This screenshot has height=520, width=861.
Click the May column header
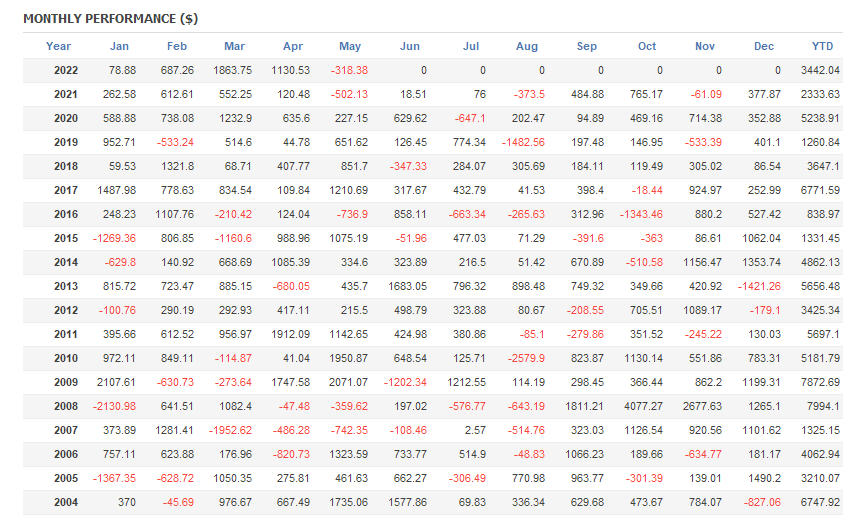pos(350,46)
